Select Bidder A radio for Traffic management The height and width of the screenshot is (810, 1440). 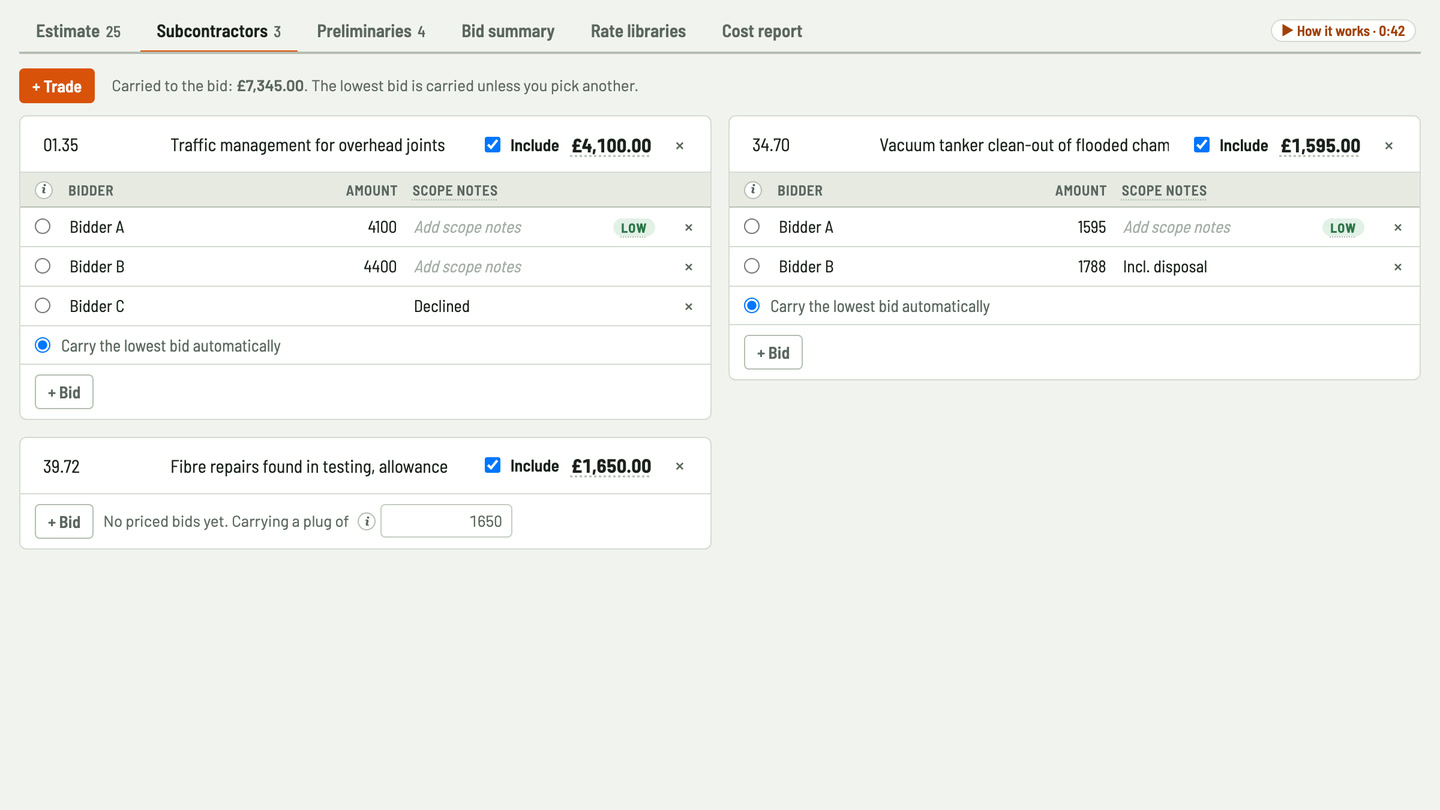(43, 227)
